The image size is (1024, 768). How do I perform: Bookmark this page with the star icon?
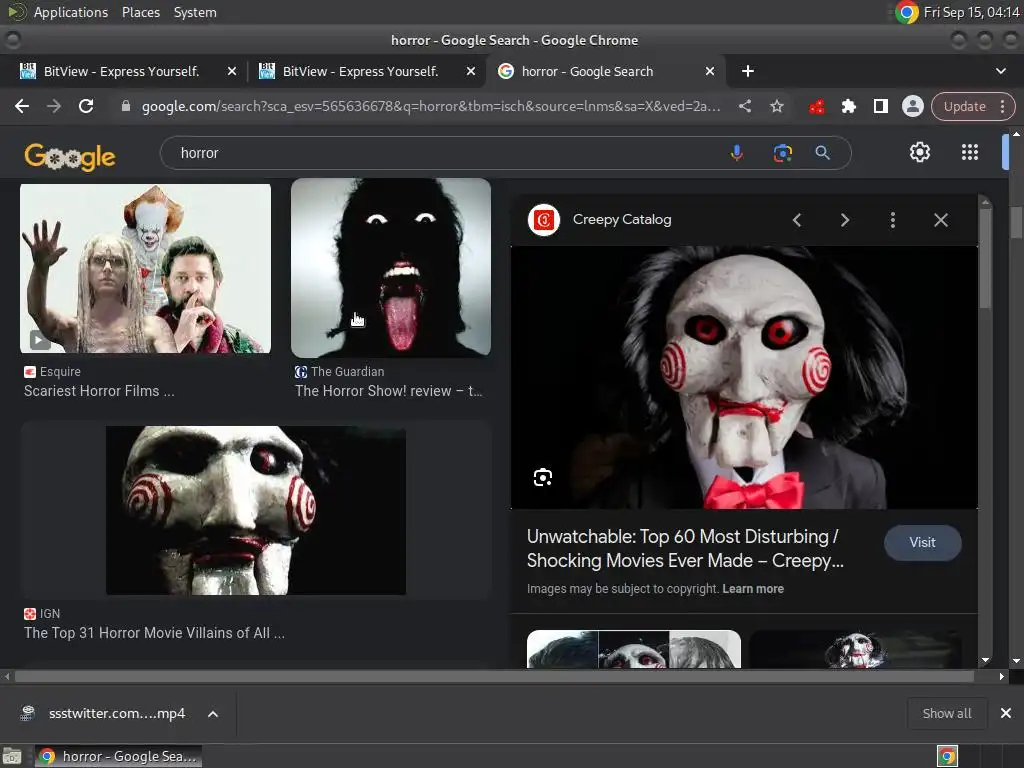[776, 106]
